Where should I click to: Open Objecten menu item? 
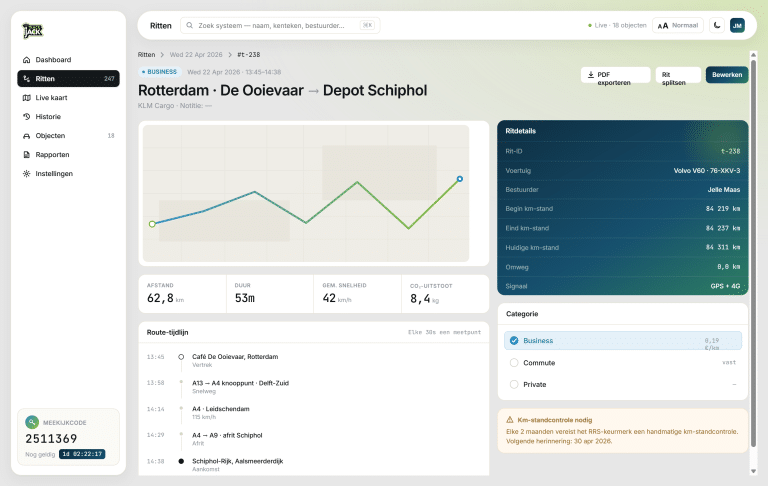pos(68,136)
